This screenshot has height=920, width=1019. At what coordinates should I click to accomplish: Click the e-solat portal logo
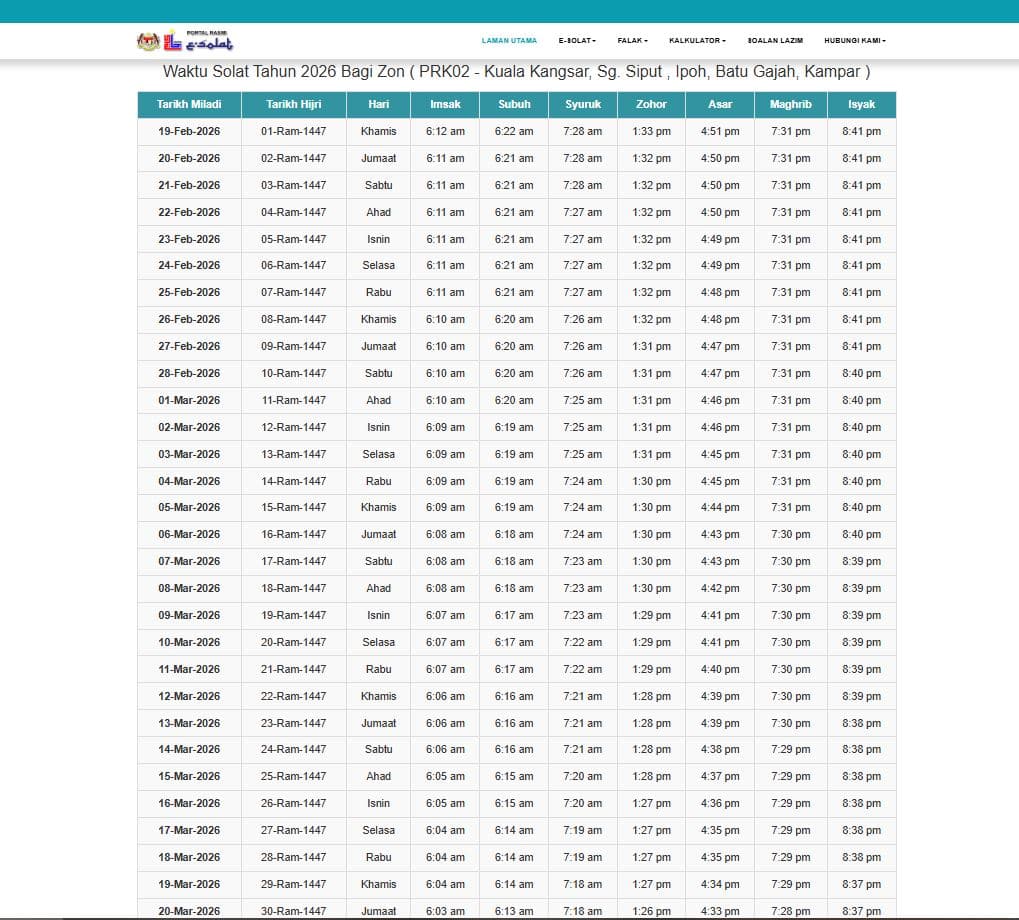(209, 41)
